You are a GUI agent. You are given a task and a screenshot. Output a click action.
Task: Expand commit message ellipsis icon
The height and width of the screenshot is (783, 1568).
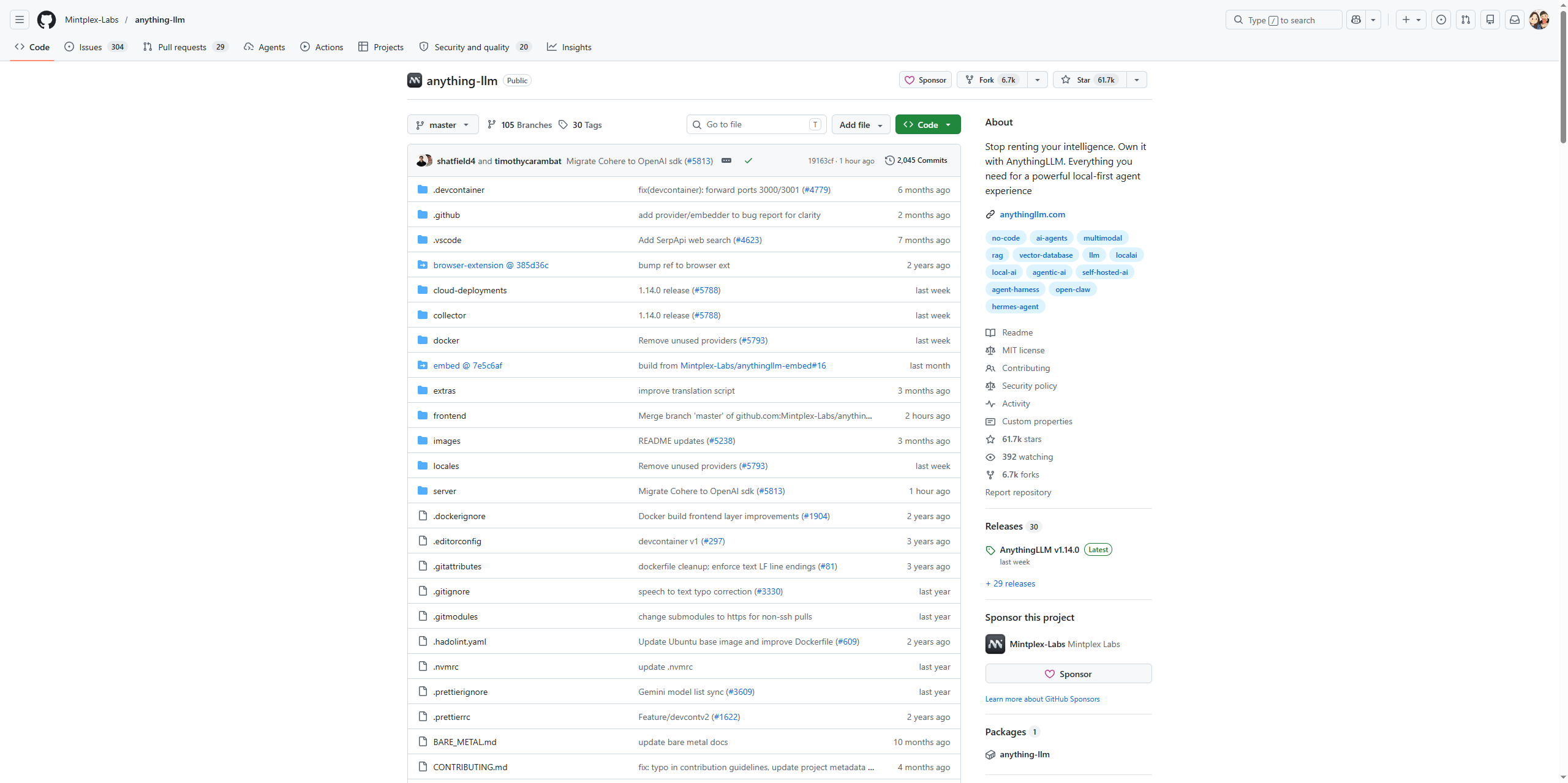click(726, 160)
